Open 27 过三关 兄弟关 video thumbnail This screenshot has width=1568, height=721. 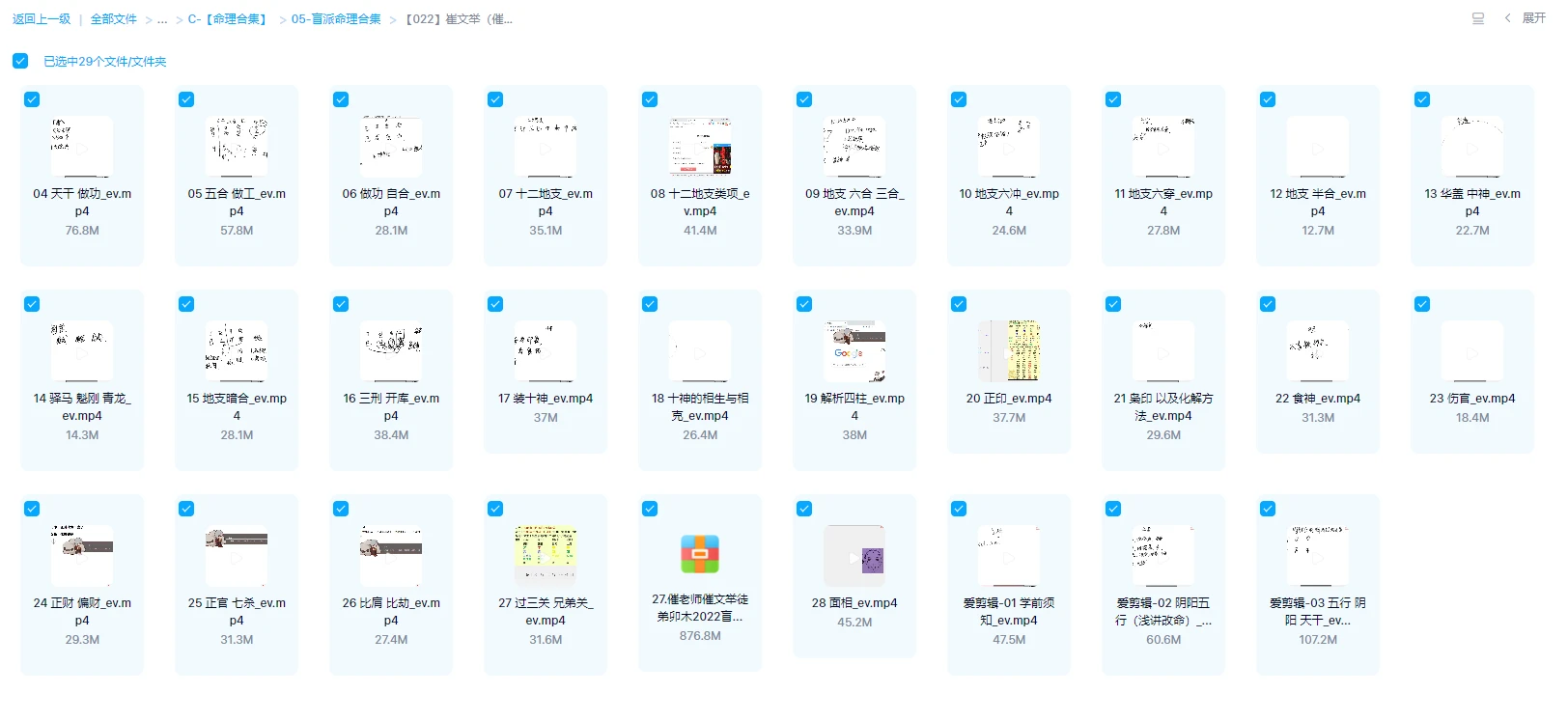click(546, 556)
